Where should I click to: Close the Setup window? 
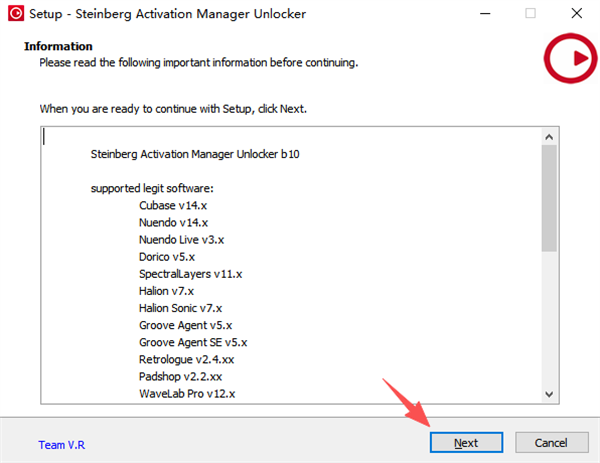[576, 14]
